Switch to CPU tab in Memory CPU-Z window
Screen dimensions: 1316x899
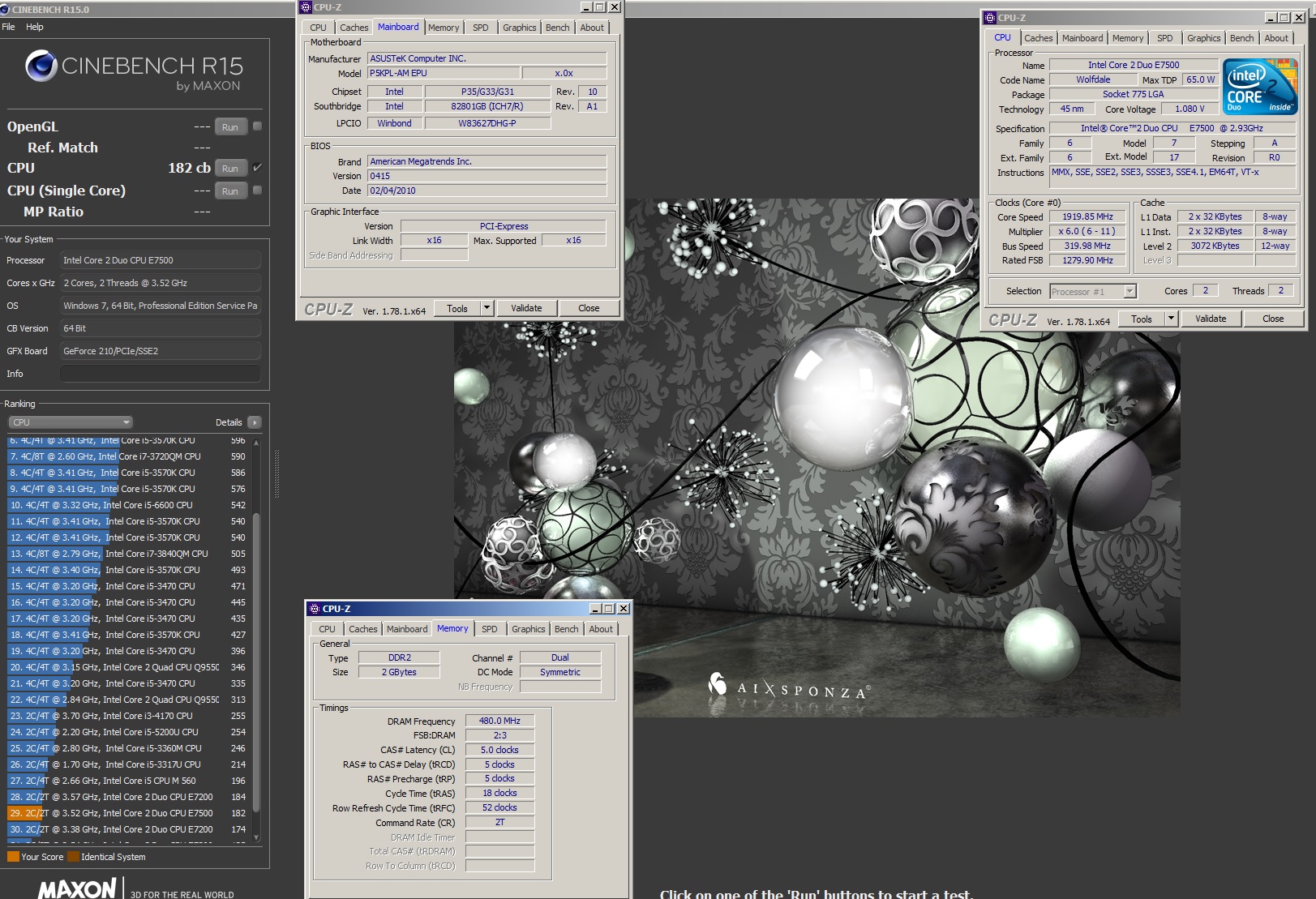tap(327, 629)
